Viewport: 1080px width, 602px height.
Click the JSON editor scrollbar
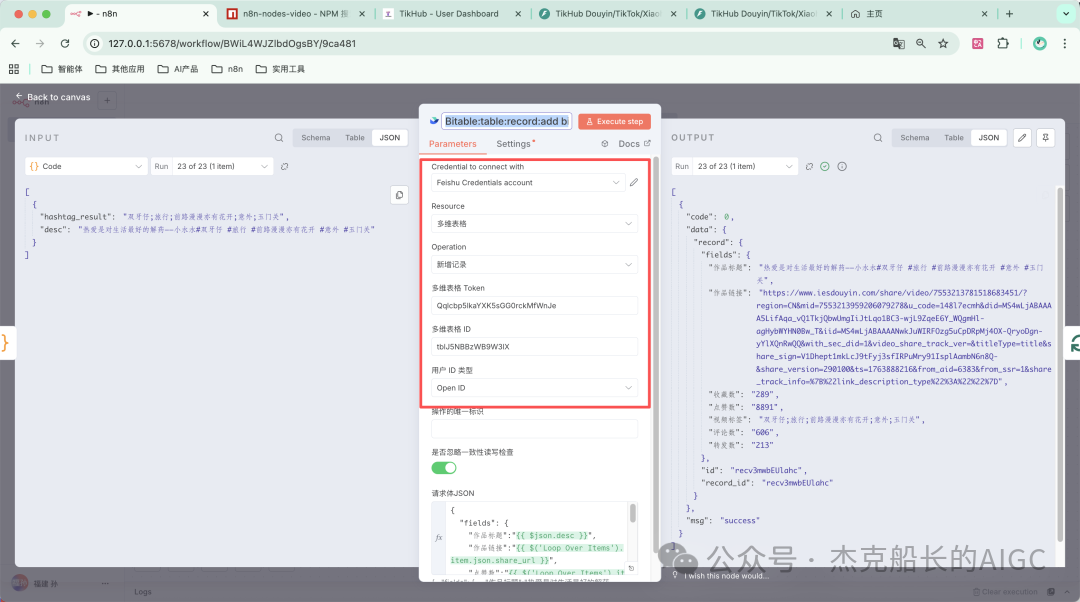pyautogui.click(x=632, y=513)
